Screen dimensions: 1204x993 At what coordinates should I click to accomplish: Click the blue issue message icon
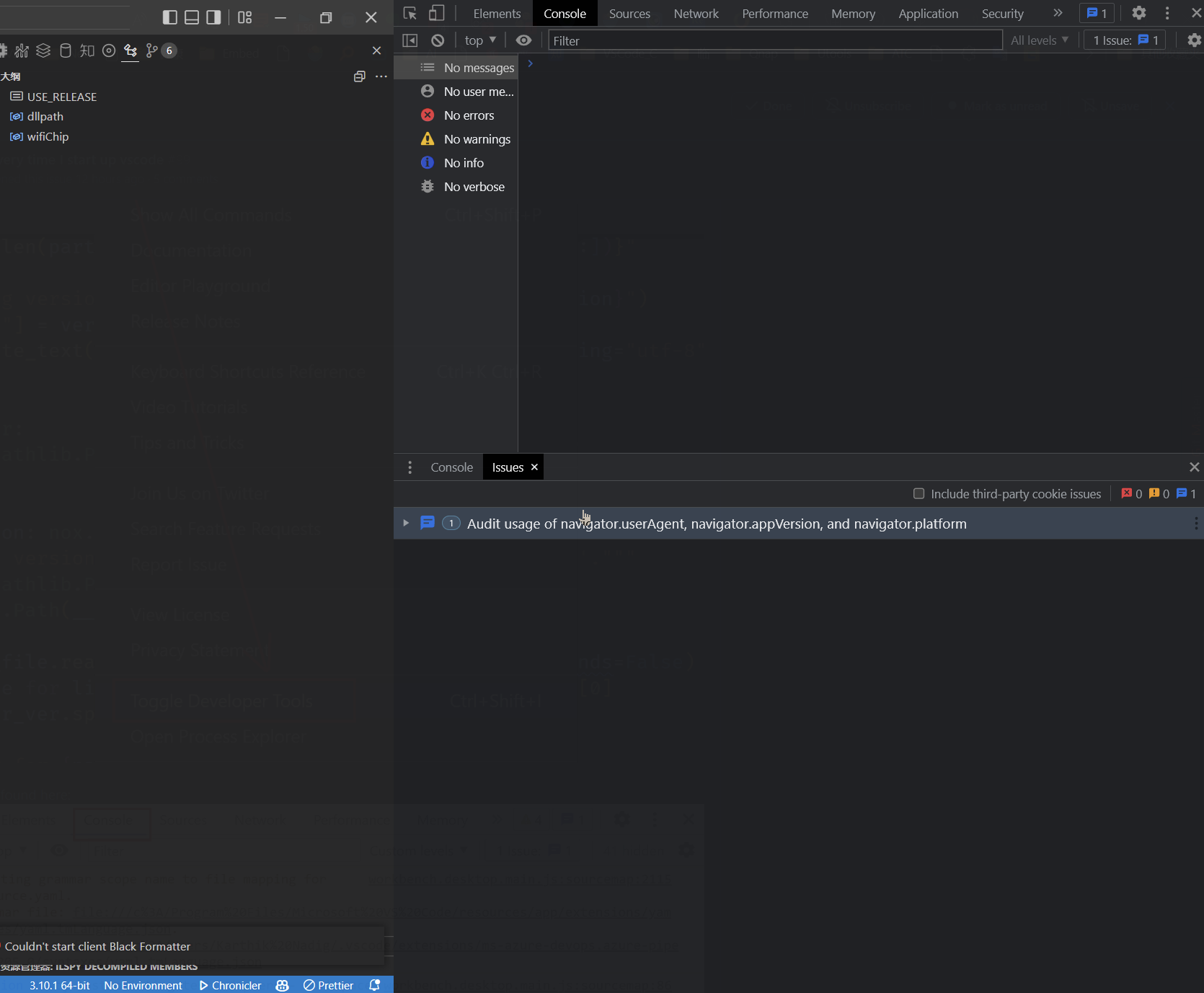coord(428,523)
